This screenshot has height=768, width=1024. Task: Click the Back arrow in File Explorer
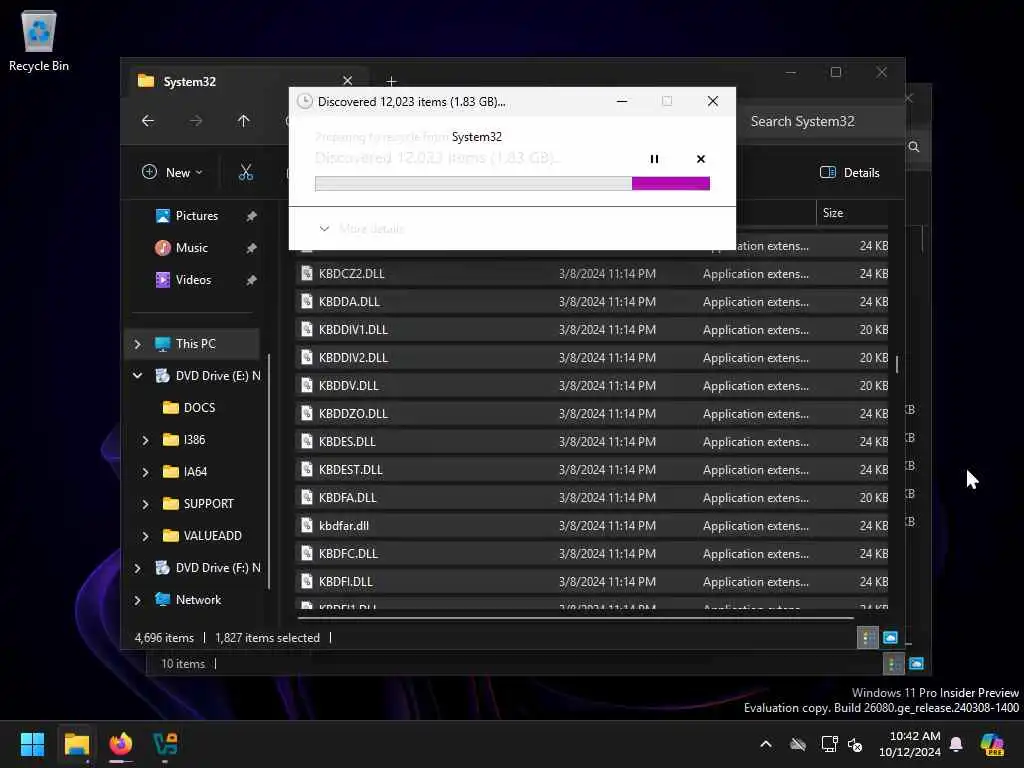pos(148,121)
